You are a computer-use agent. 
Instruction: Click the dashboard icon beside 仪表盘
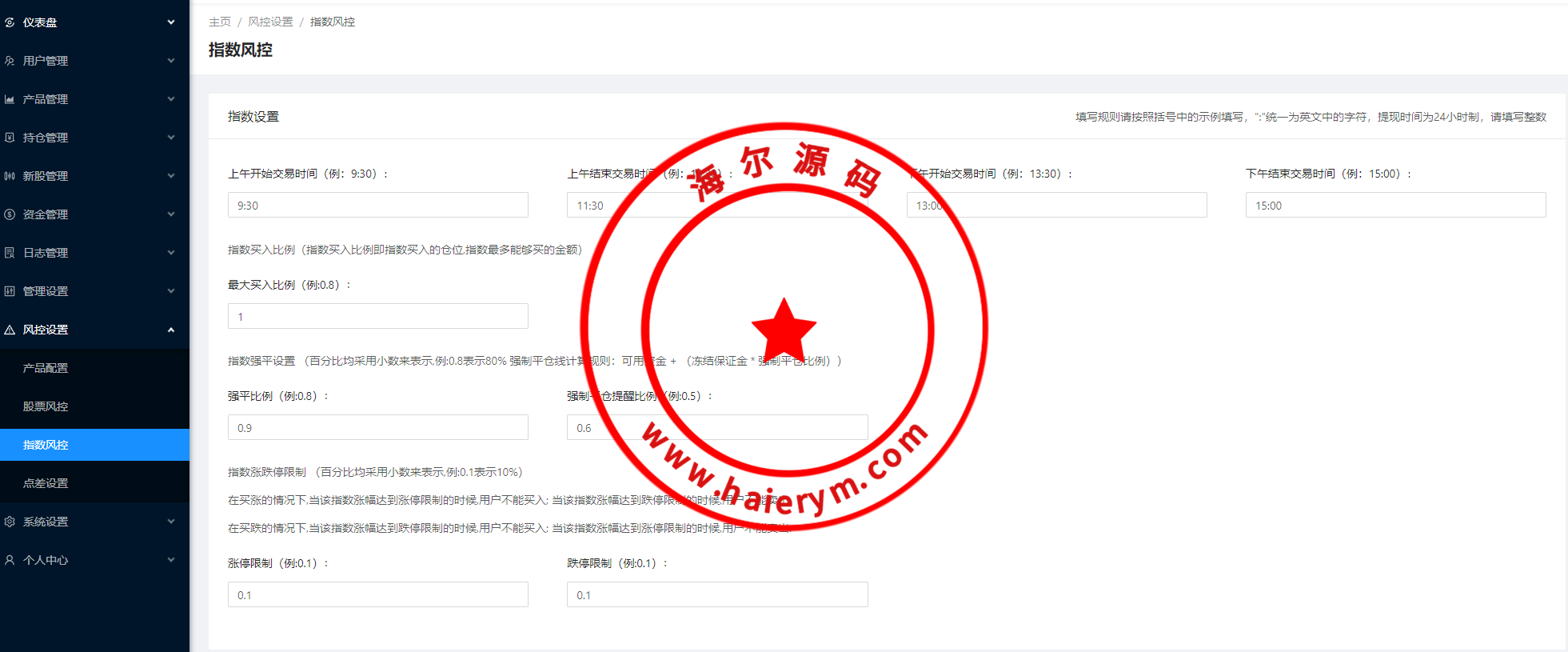pyautogui.click(x=10, y=22)
